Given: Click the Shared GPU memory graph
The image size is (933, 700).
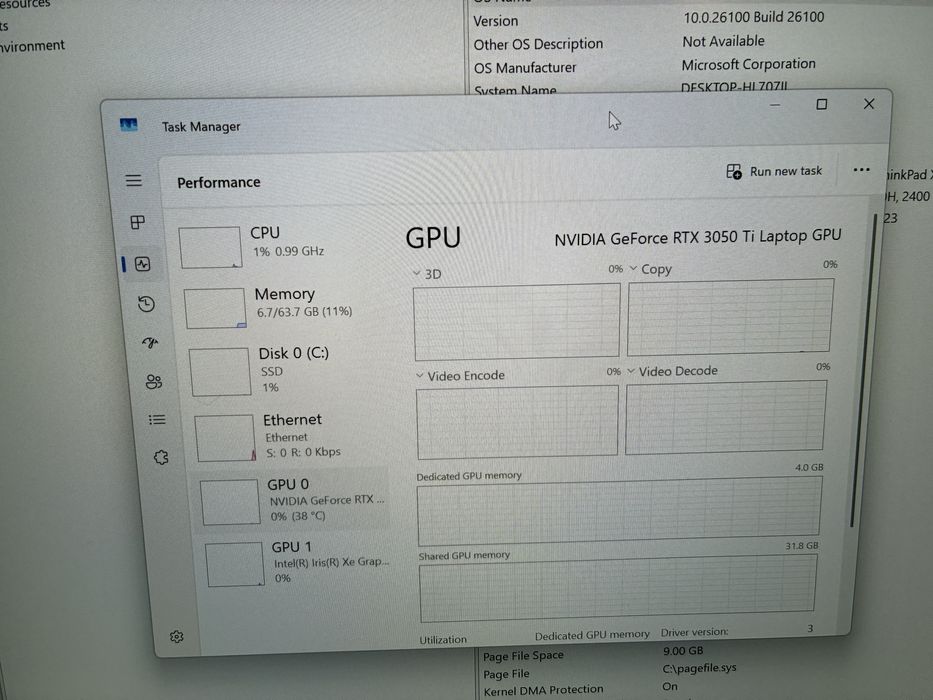Looking at the screenshot, I should [618, 589].
